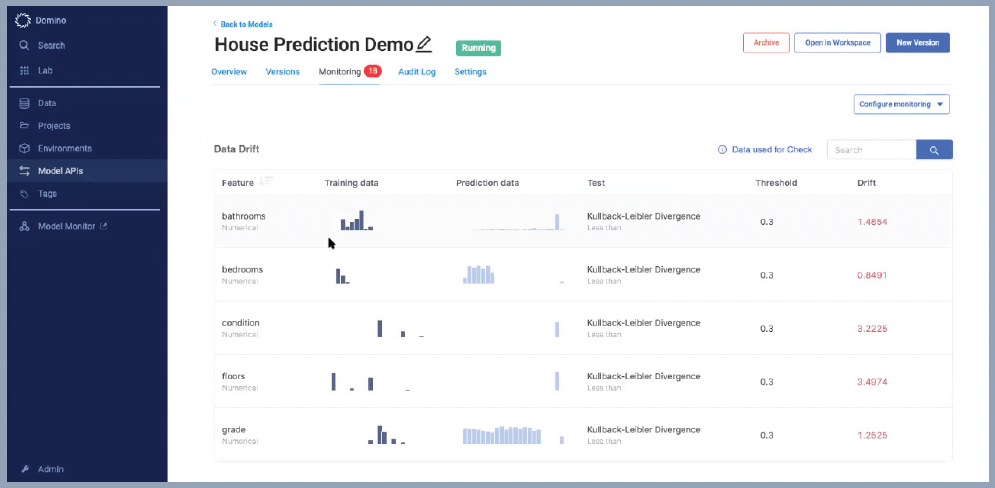Focus the Data Drift search field

click(x=872, y=150)
